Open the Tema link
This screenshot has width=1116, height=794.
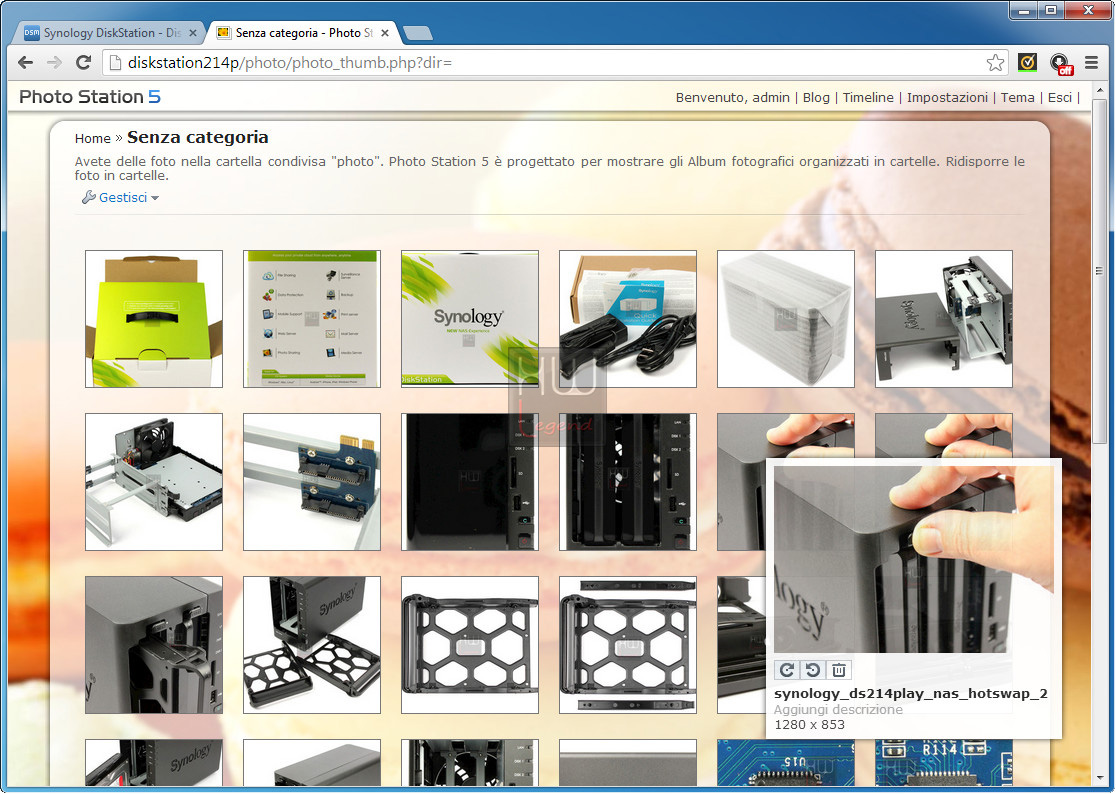[1018, 97]
